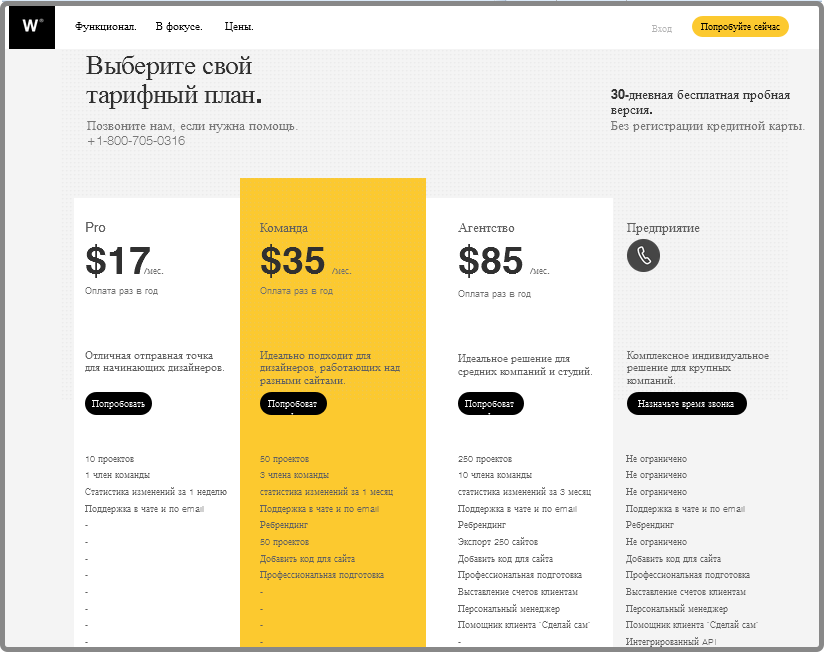This screenshot has height=652, width=824.
Task: Select the Команда plan $35 price
Action: [x=293, y=261]
